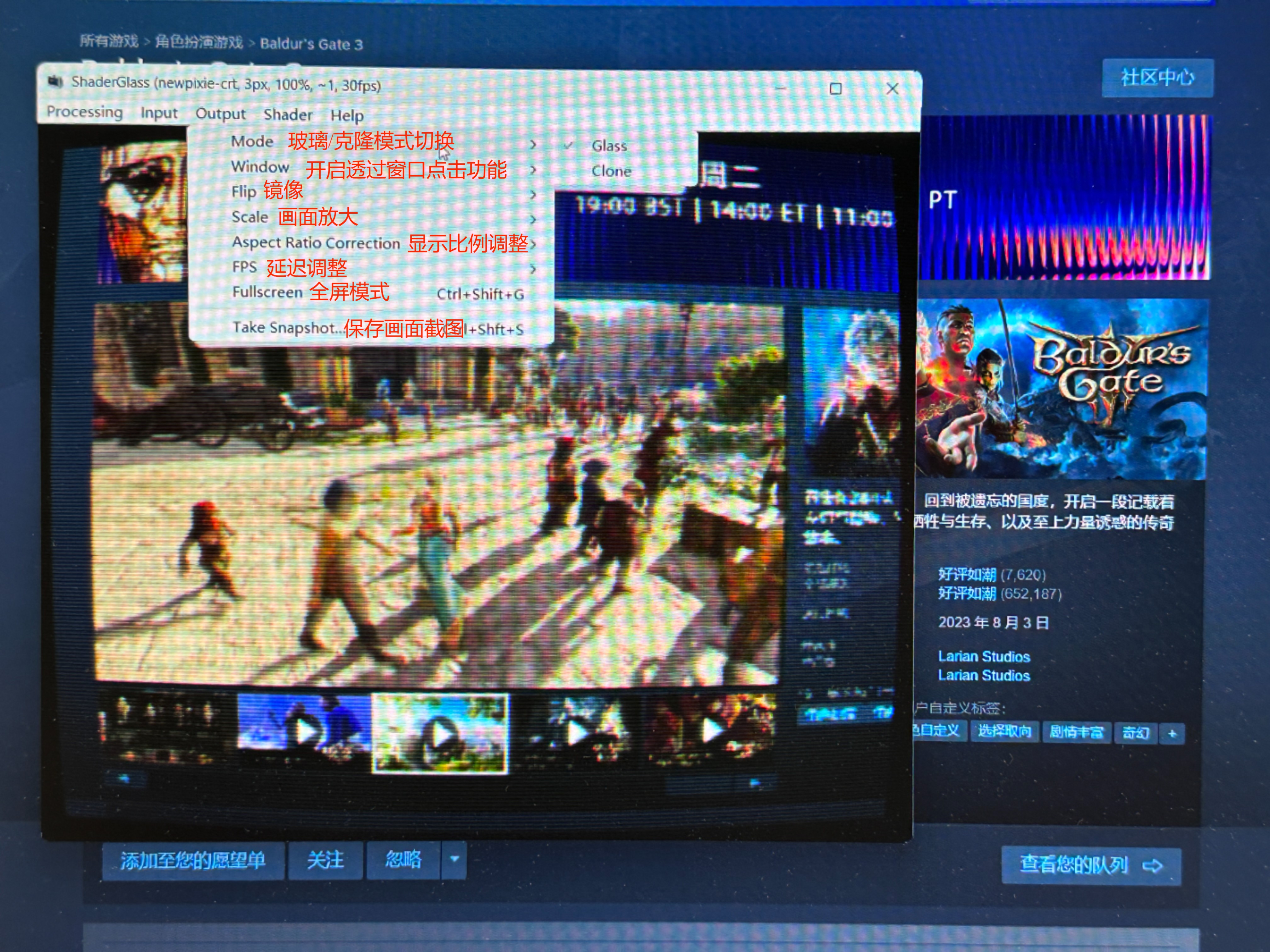
Task: Maximize the ShaderGlass window
Action: click(835, 88)
